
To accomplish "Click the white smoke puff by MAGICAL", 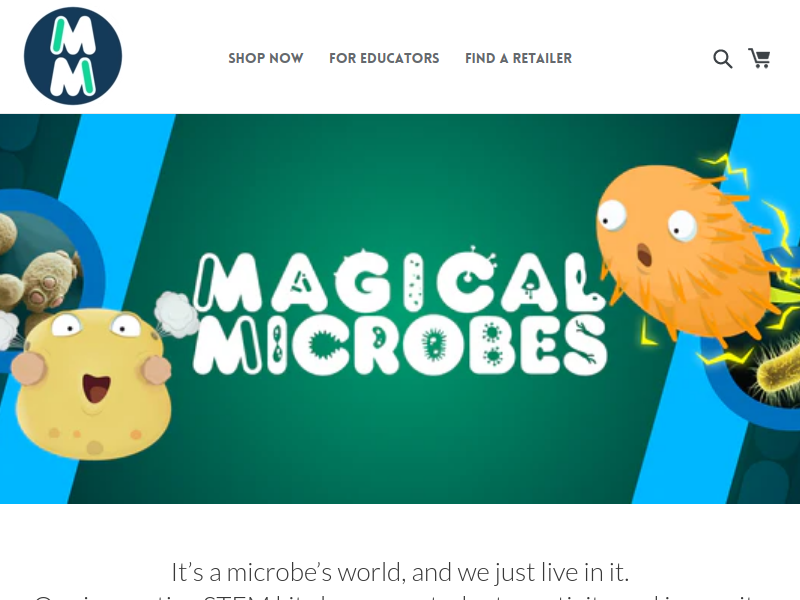I will (x=176, y=314).
